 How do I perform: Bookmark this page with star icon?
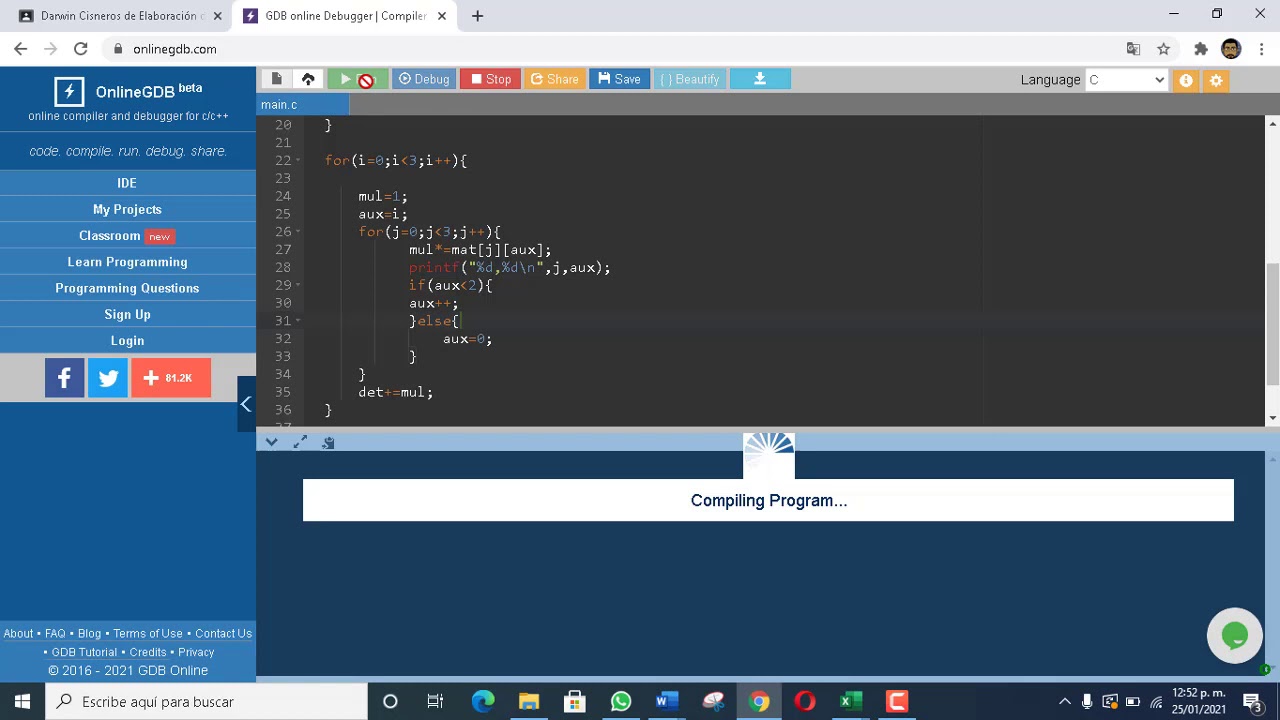click(1163, 49)
